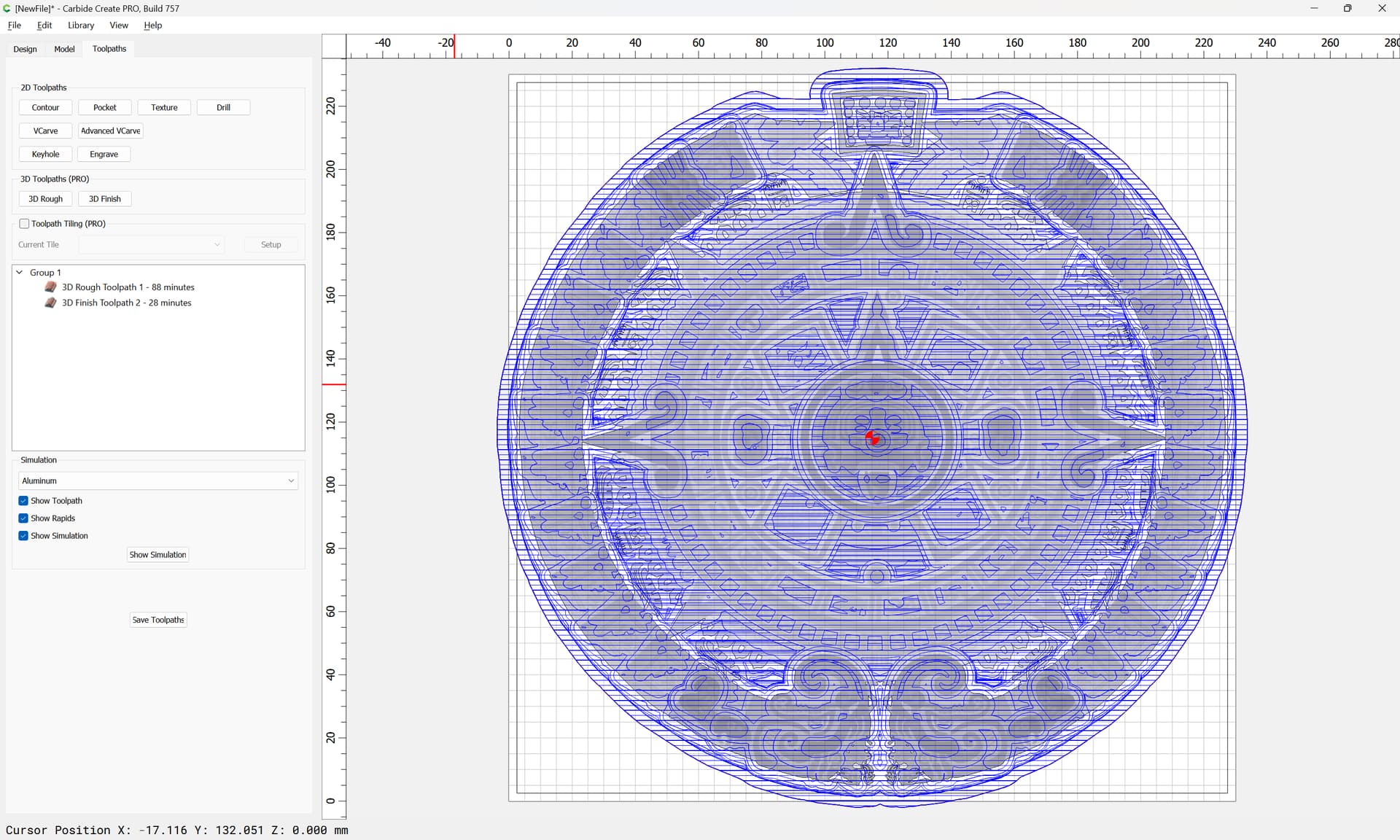Open the Current Tile dropdown
Screen dimensions: 1400x840
pyautogui.click(x=151, y=245)
